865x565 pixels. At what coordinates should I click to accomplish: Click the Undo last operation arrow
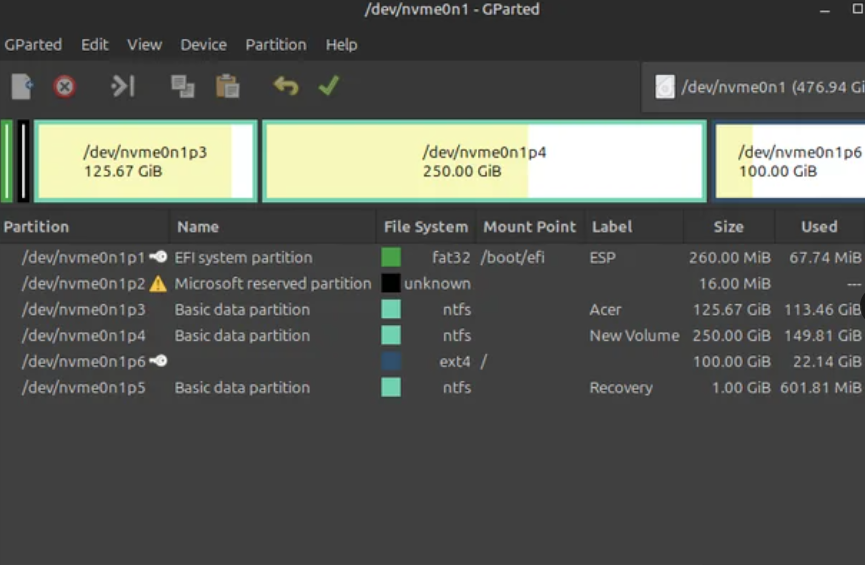[x=286, y=87]
